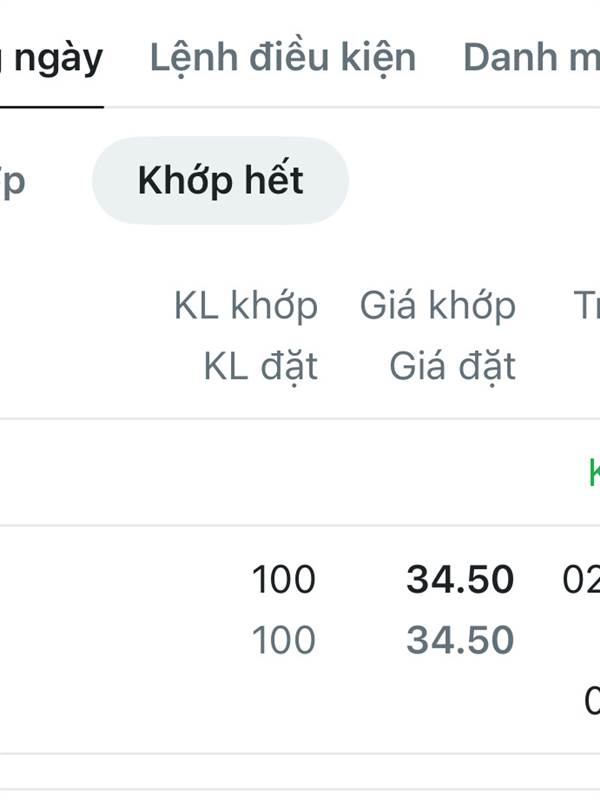Click the grey order volume 100
The height and width of the screenshot is (800, 600).
pyautogui.click(x=283, y=640)
